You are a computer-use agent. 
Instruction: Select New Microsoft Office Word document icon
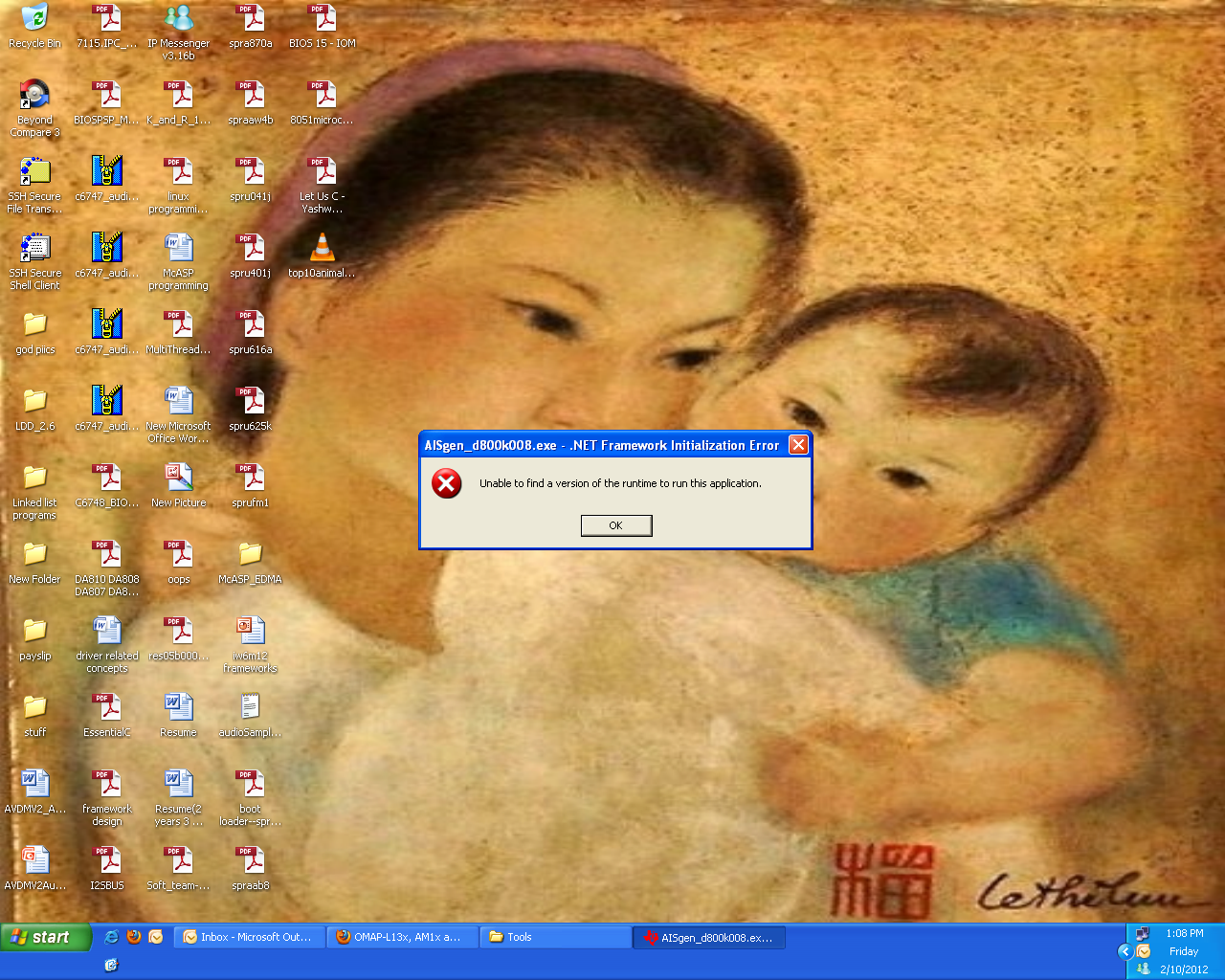click(178, 414)
